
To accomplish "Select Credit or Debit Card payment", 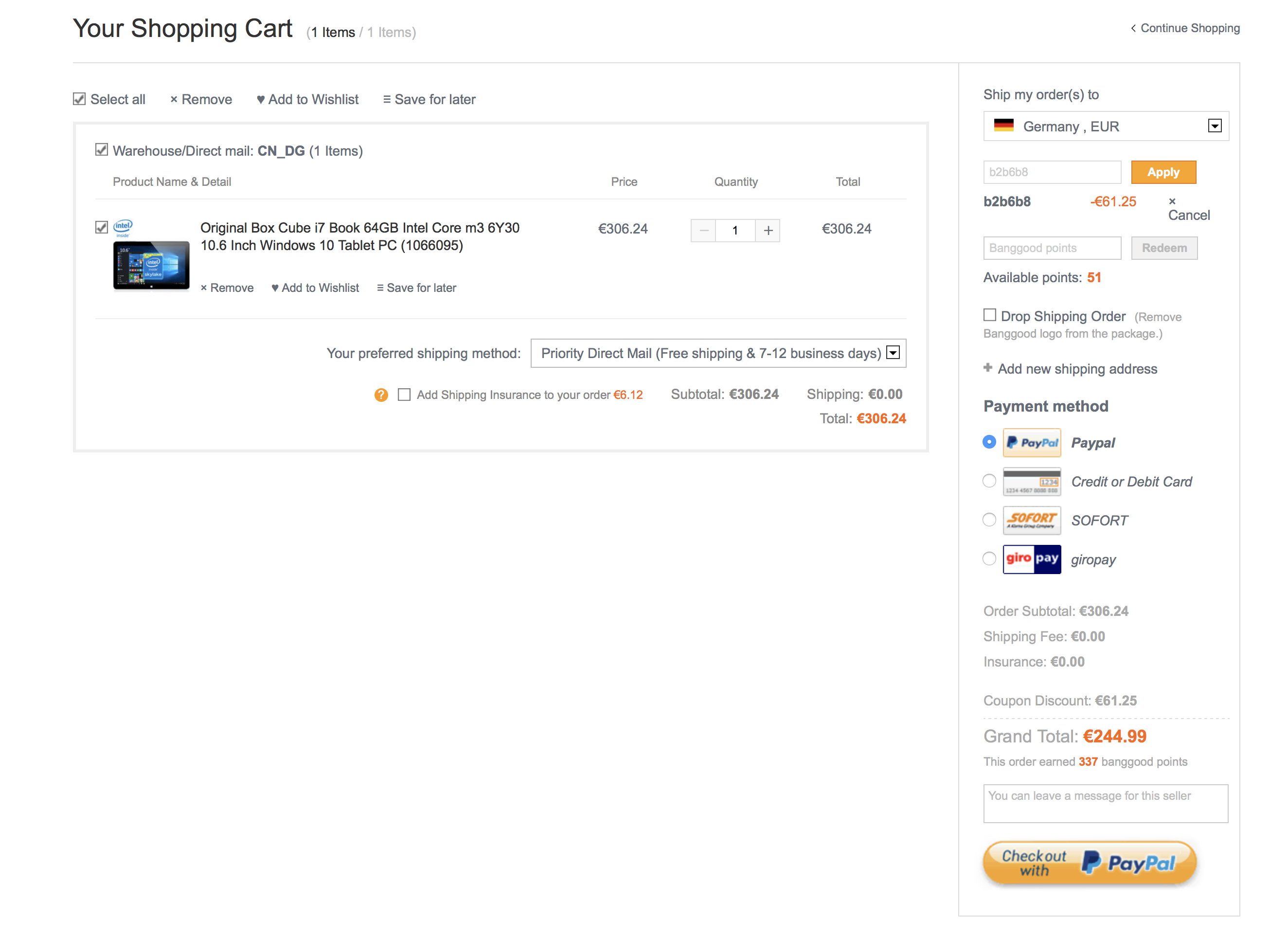I will pos(989,481).
